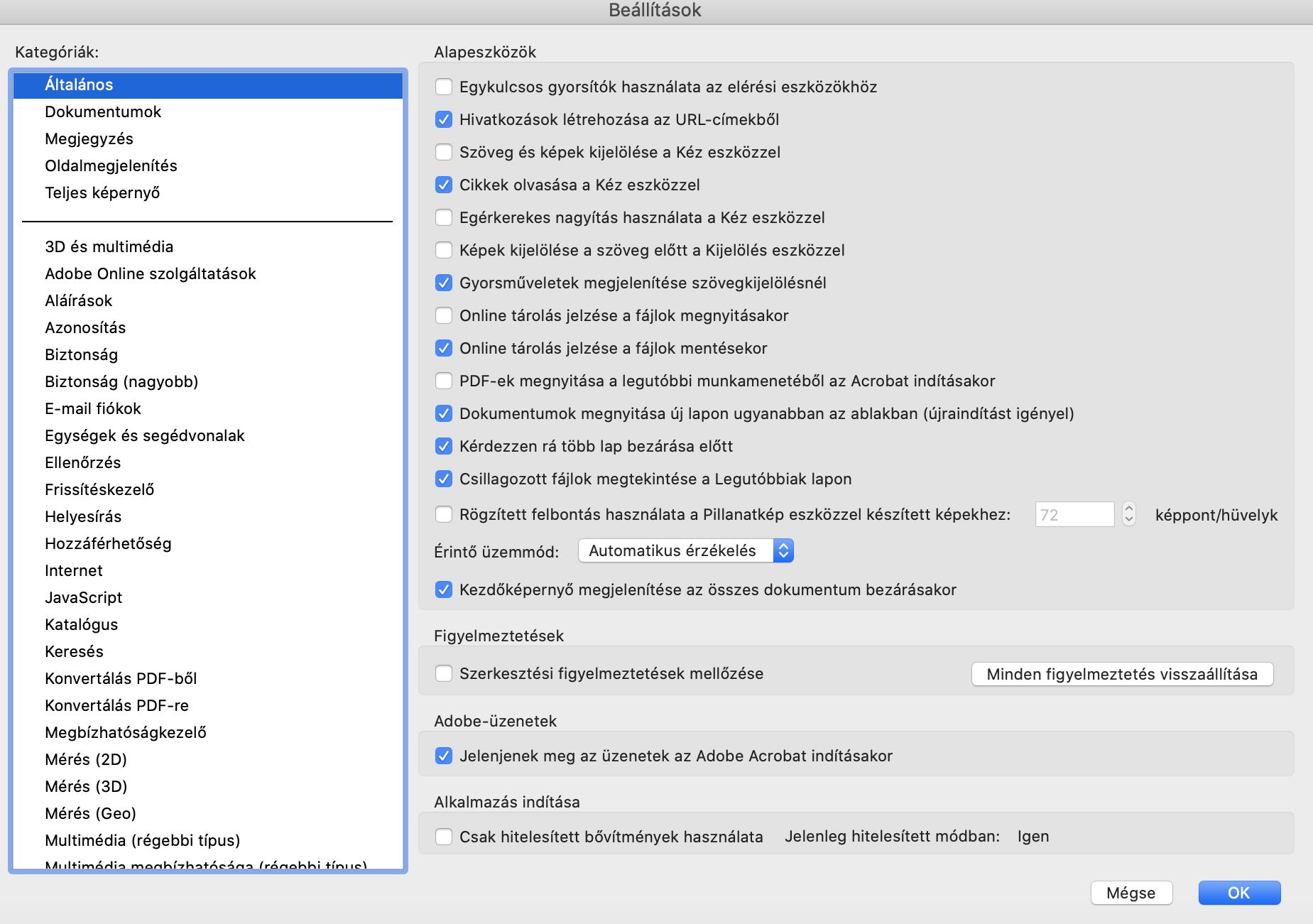Enable 'Egykulcsos gyorsítók használata' checkbox

click(x=444, y=87)
